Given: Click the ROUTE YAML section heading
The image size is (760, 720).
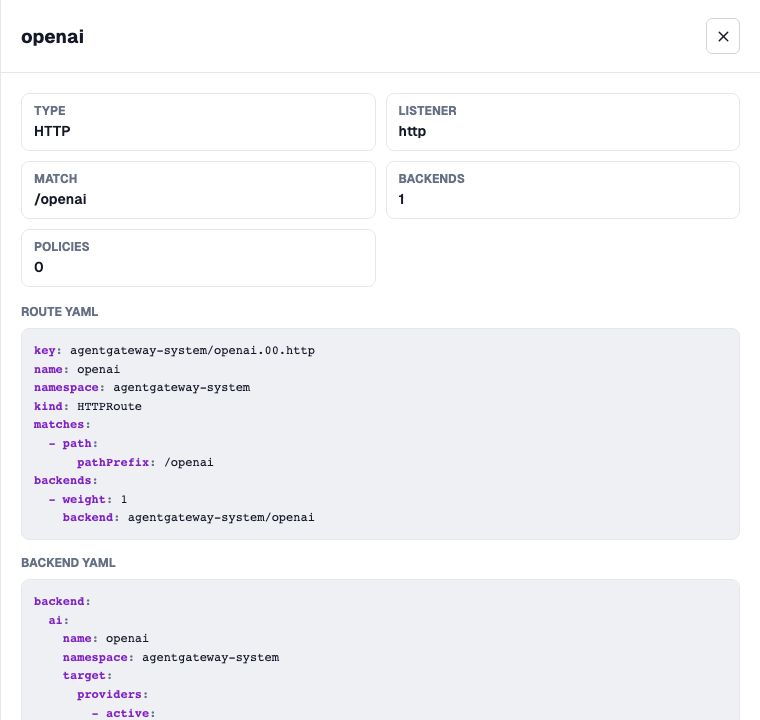Looking at the screenshot, I should click(60, 312).
